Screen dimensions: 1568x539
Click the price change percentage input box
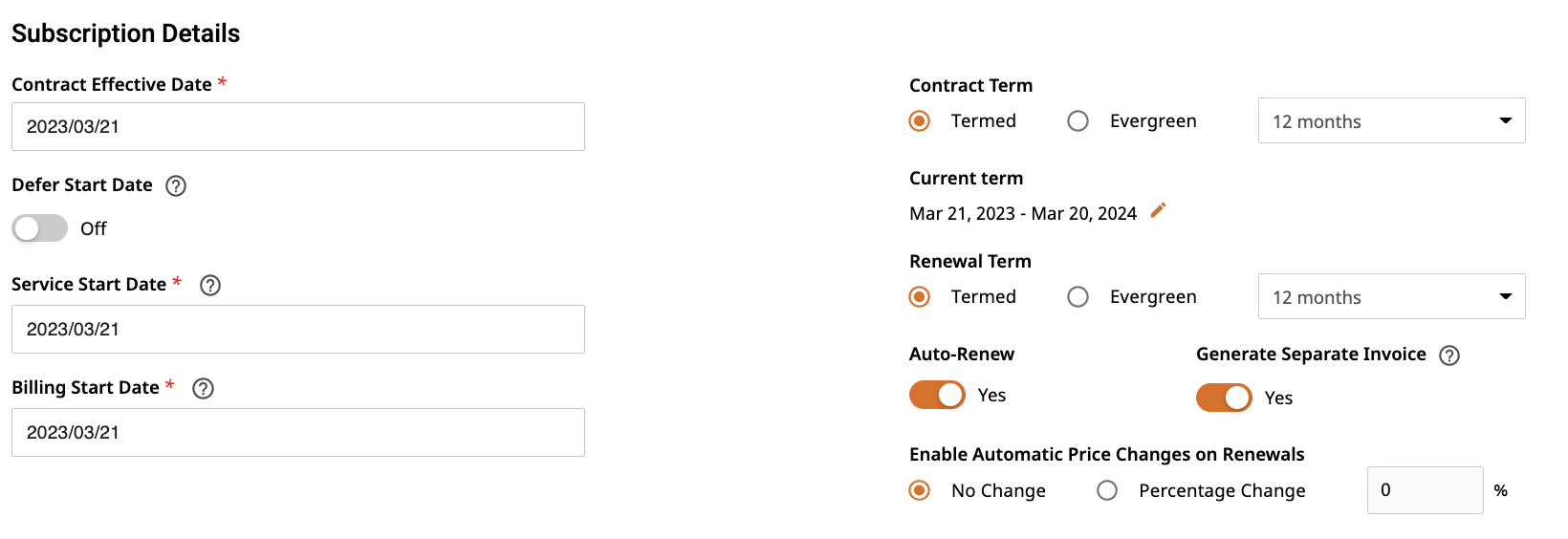(1425, 490)
